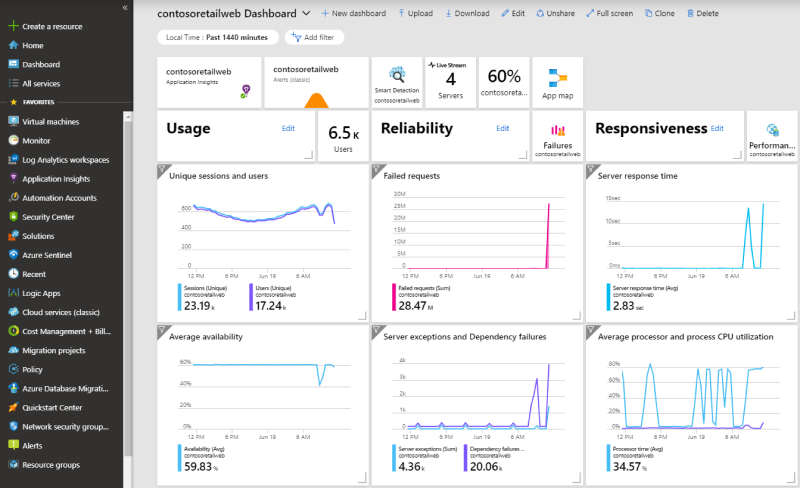Open the Azure Sentinel icon
800x488 pixels.
13,255
